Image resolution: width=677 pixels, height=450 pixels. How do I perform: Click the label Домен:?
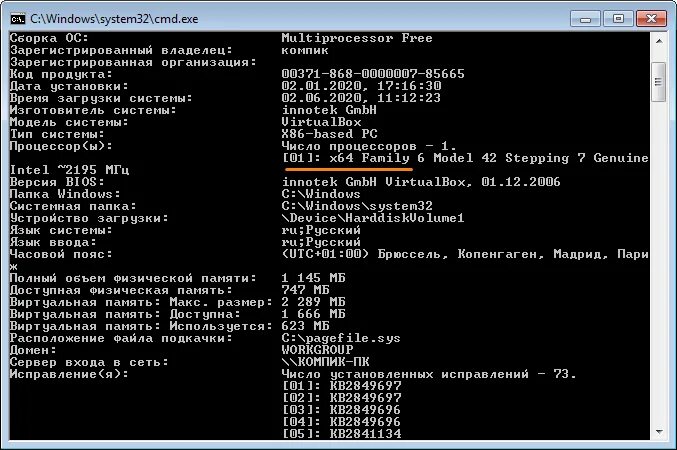point(33,350)
